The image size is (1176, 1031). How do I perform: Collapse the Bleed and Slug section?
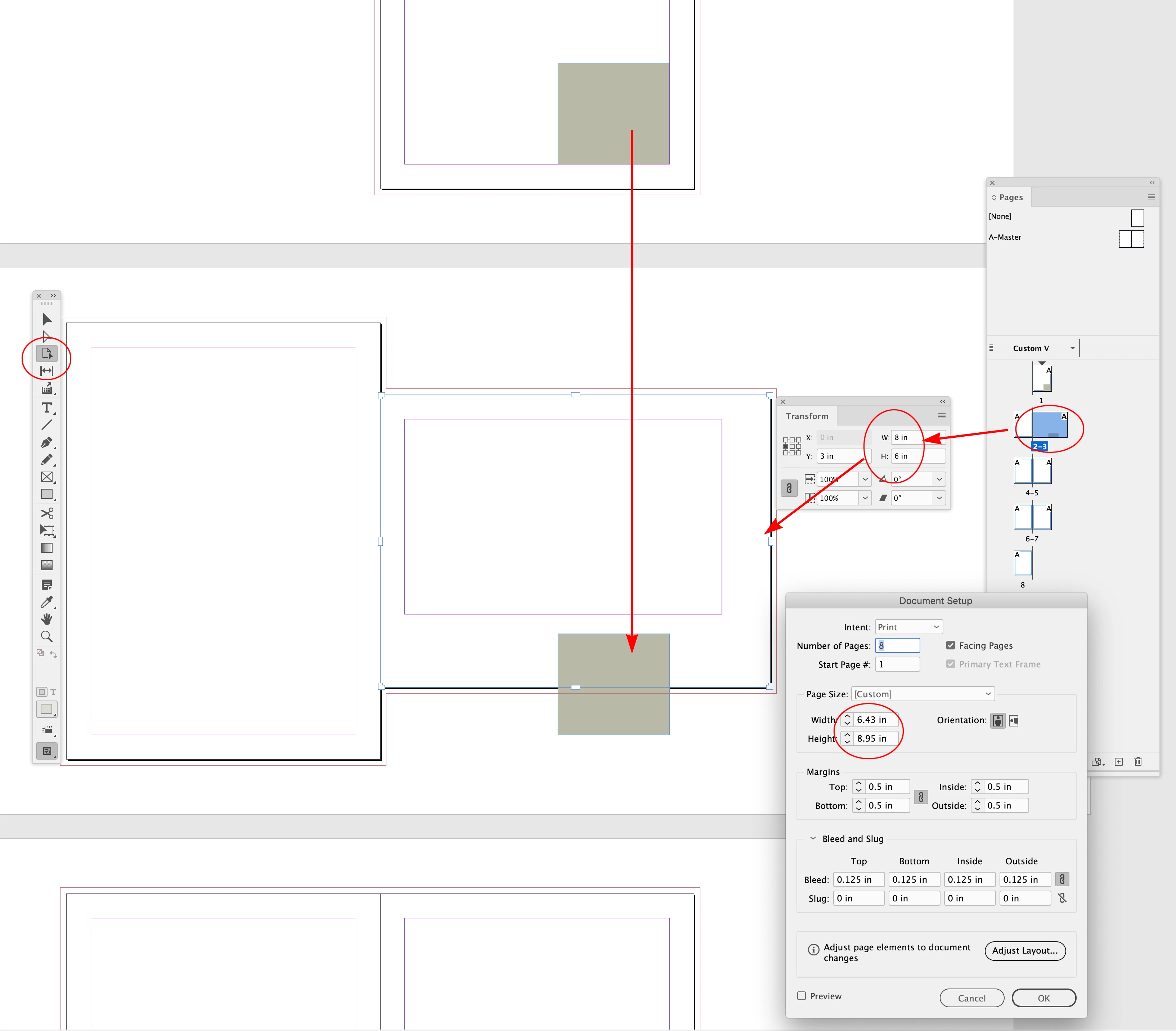tap(812, 839)
